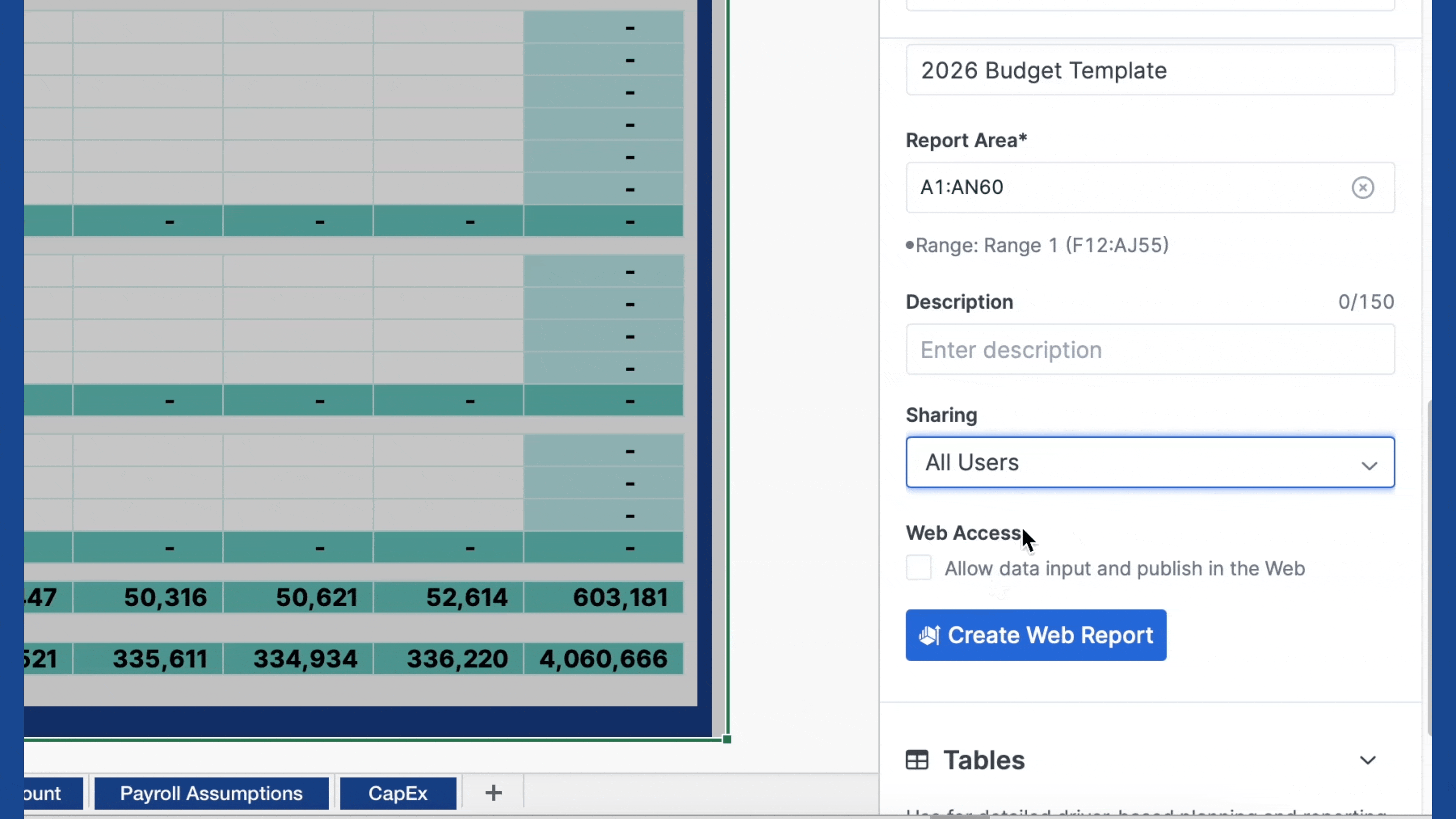1456x819 pixels.
Task: Edit the 2026 Budget Template name field
Action: coord(1150,70)
